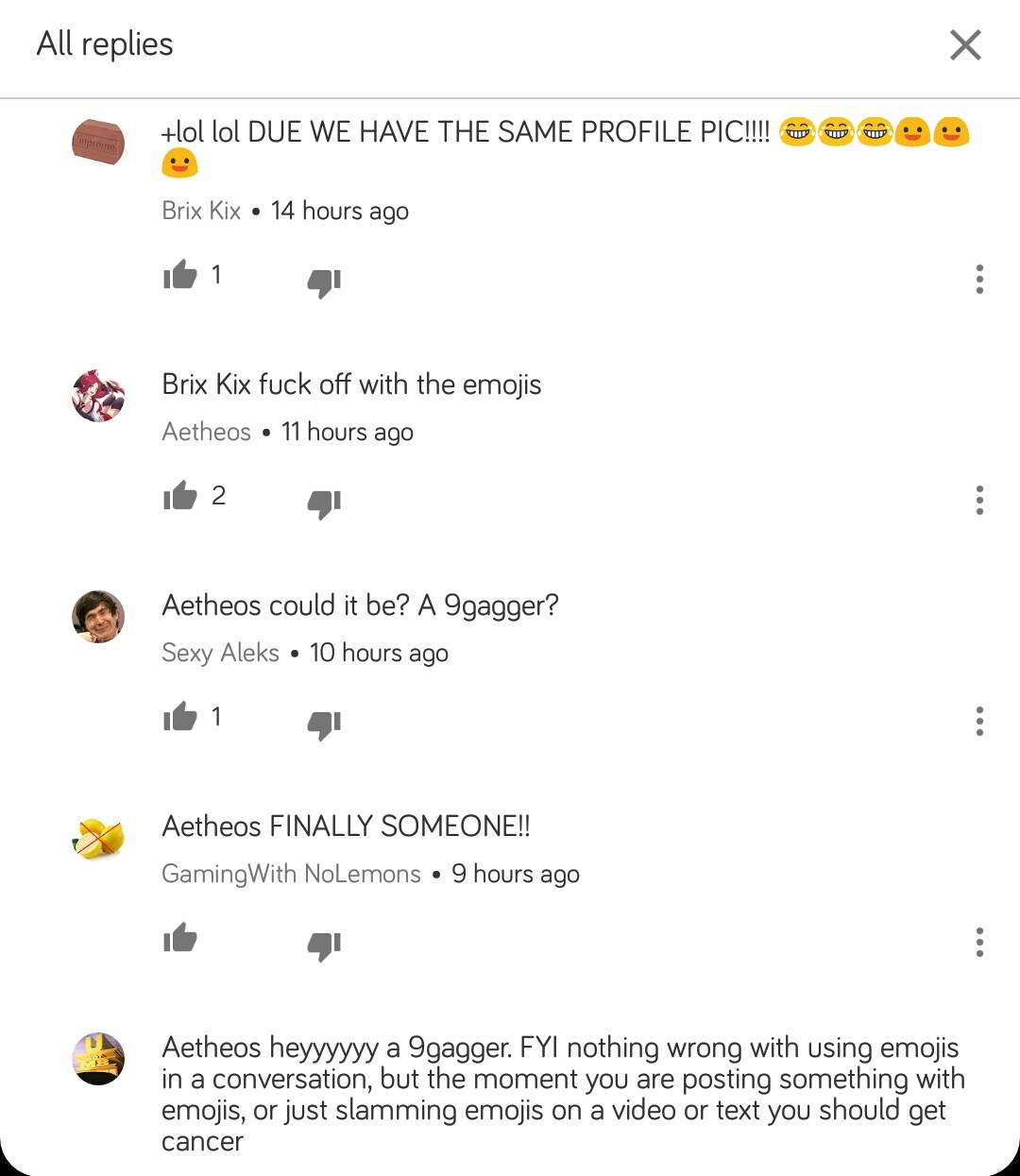Viewport: 1020px width, 1176px height.
Task: Open Aetheos' anime avatar
Action: click(x=98, y=396)
